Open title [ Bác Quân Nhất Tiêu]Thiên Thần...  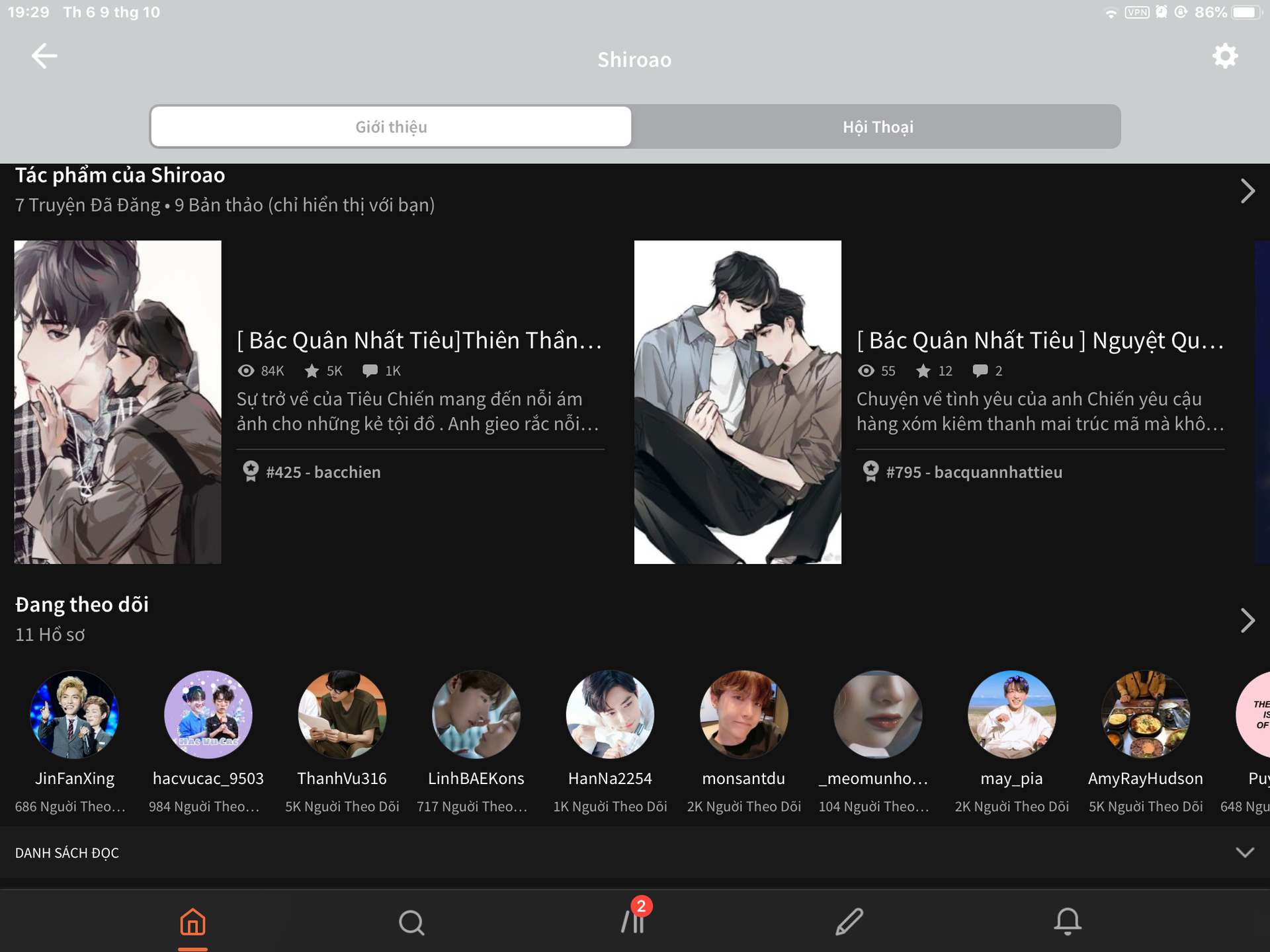[420, 340]
